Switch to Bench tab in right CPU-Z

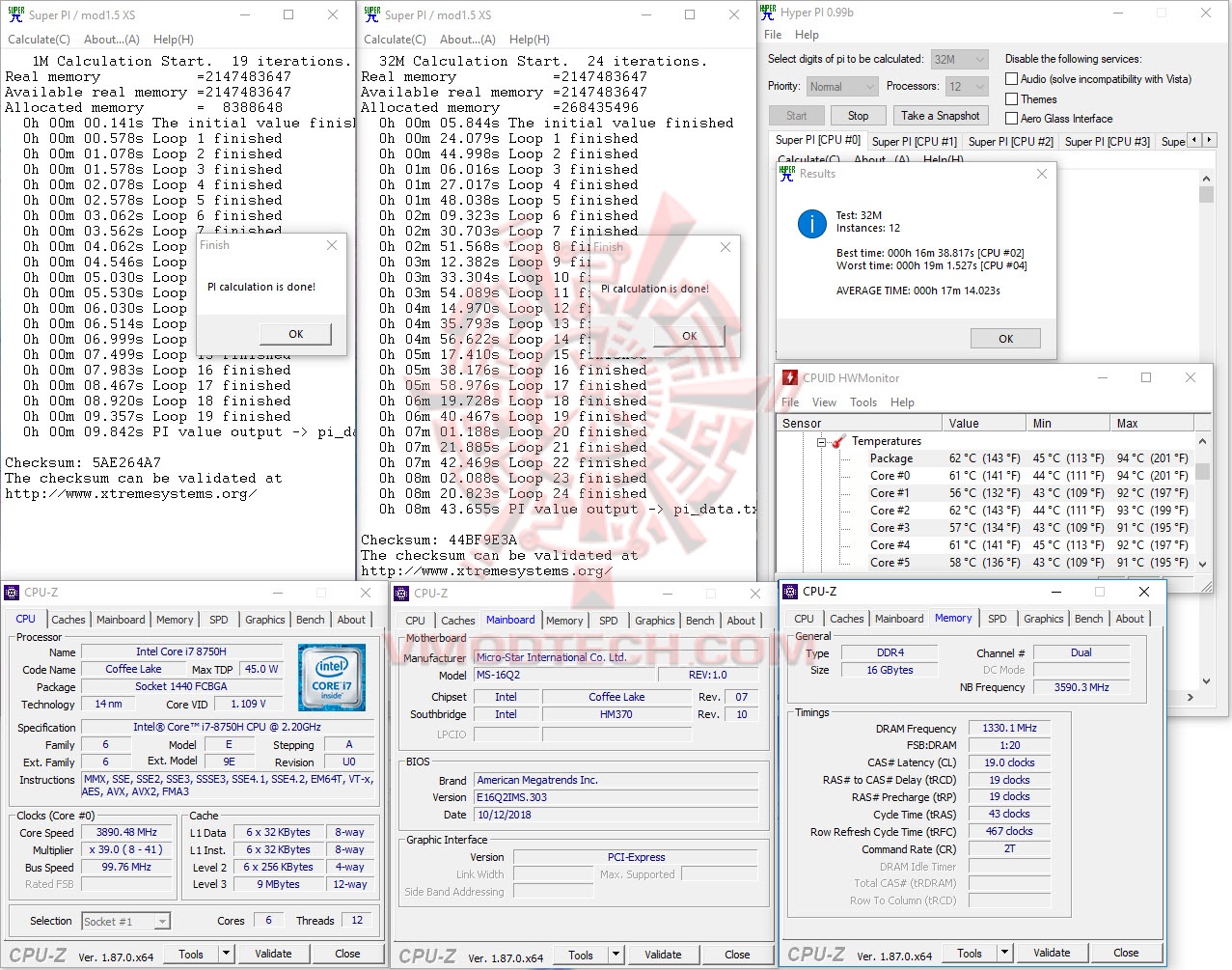click(1089, 619)
